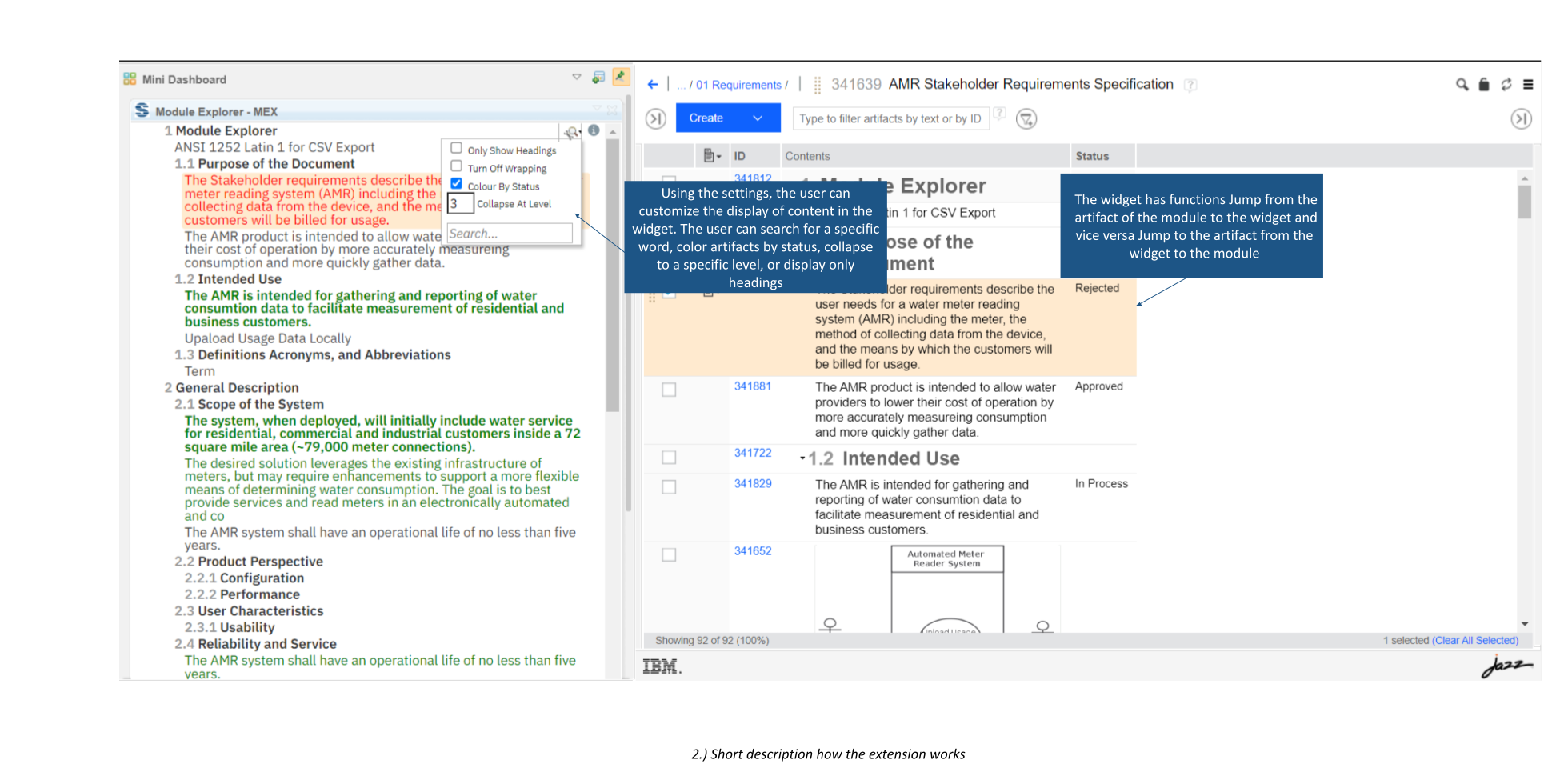Click help icon after module title
The width and height of the screenshot is (1560, 784).
[x=1190, y=85]
